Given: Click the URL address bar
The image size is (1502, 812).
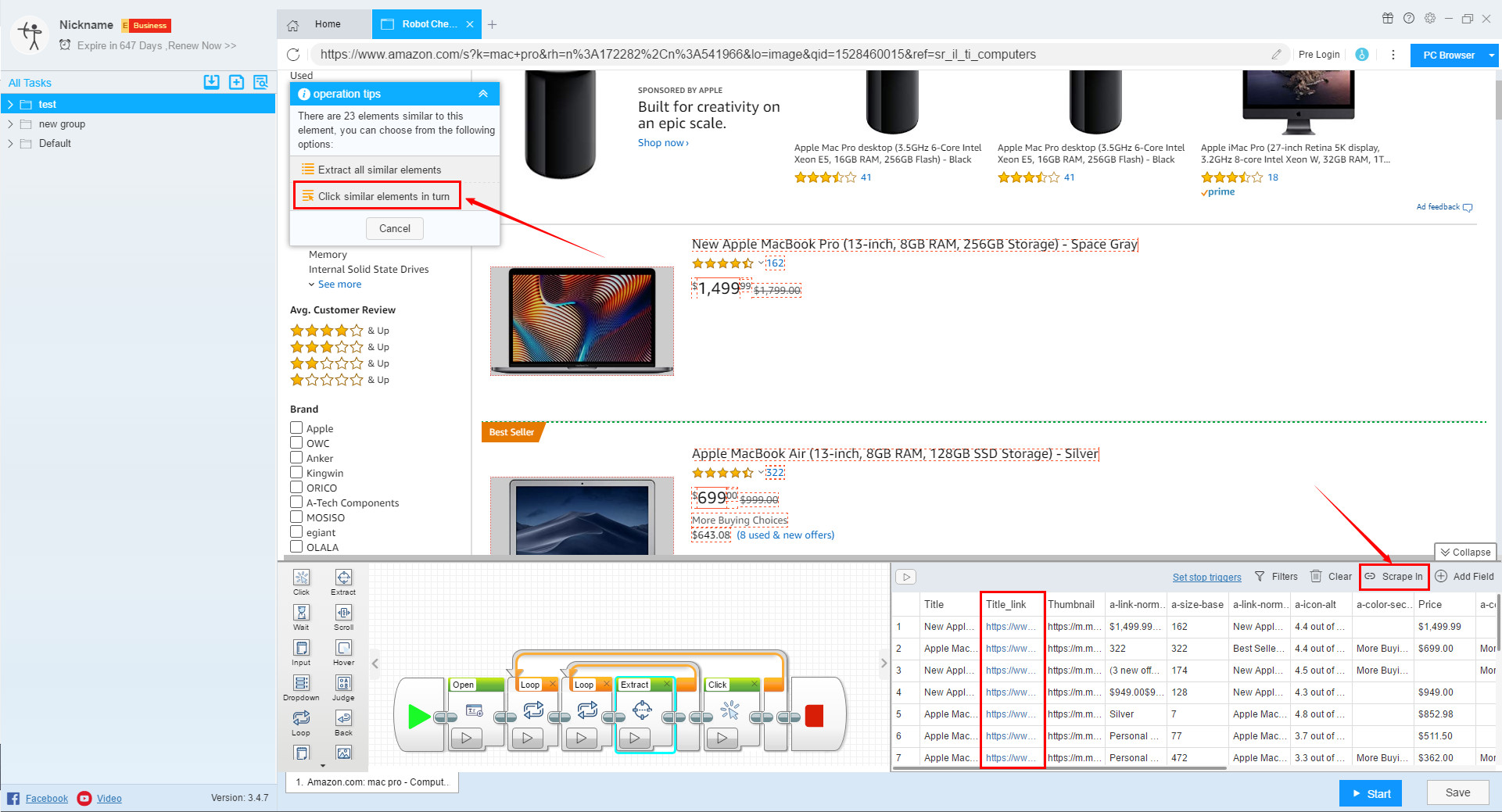Looking at the screenshot, I should 782,55.
